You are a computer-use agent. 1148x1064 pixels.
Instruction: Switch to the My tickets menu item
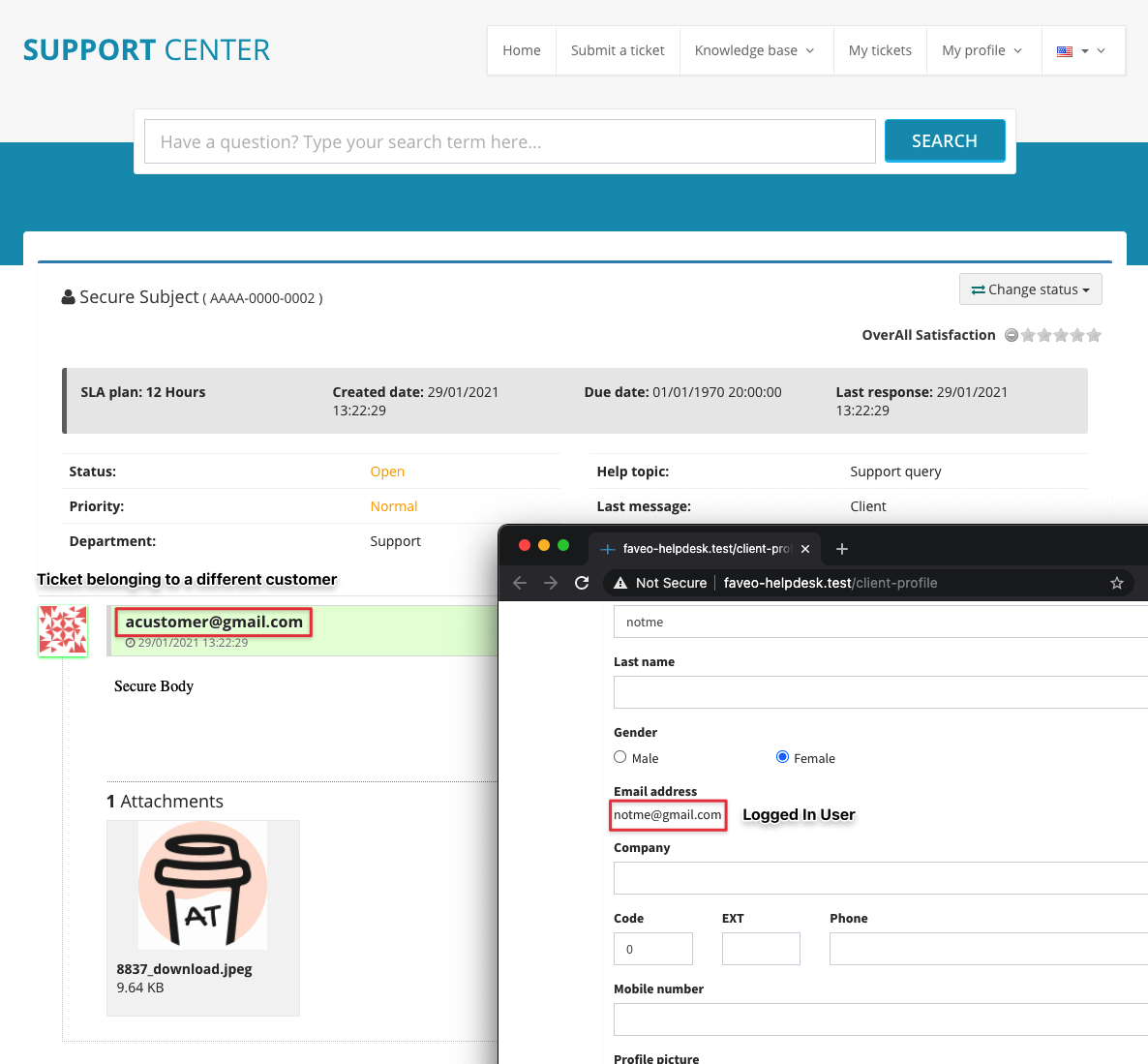tap(879, 49)
